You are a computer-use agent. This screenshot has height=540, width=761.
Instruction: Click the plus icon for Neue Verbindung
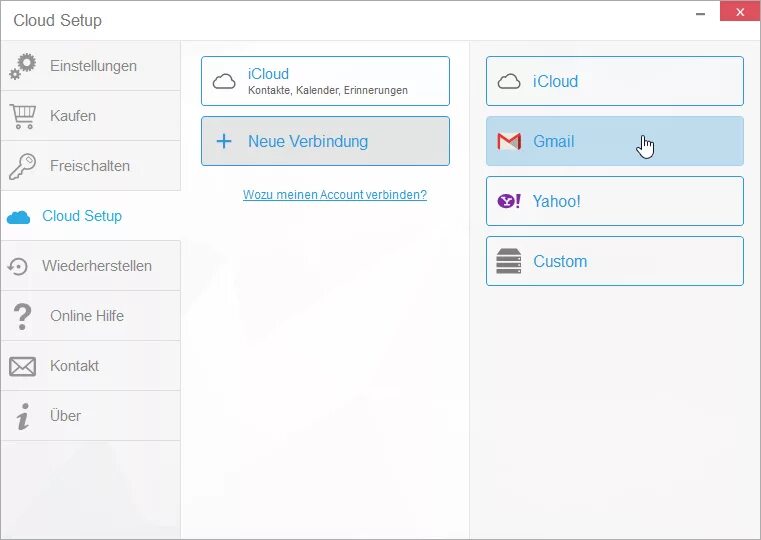[224, 142]
